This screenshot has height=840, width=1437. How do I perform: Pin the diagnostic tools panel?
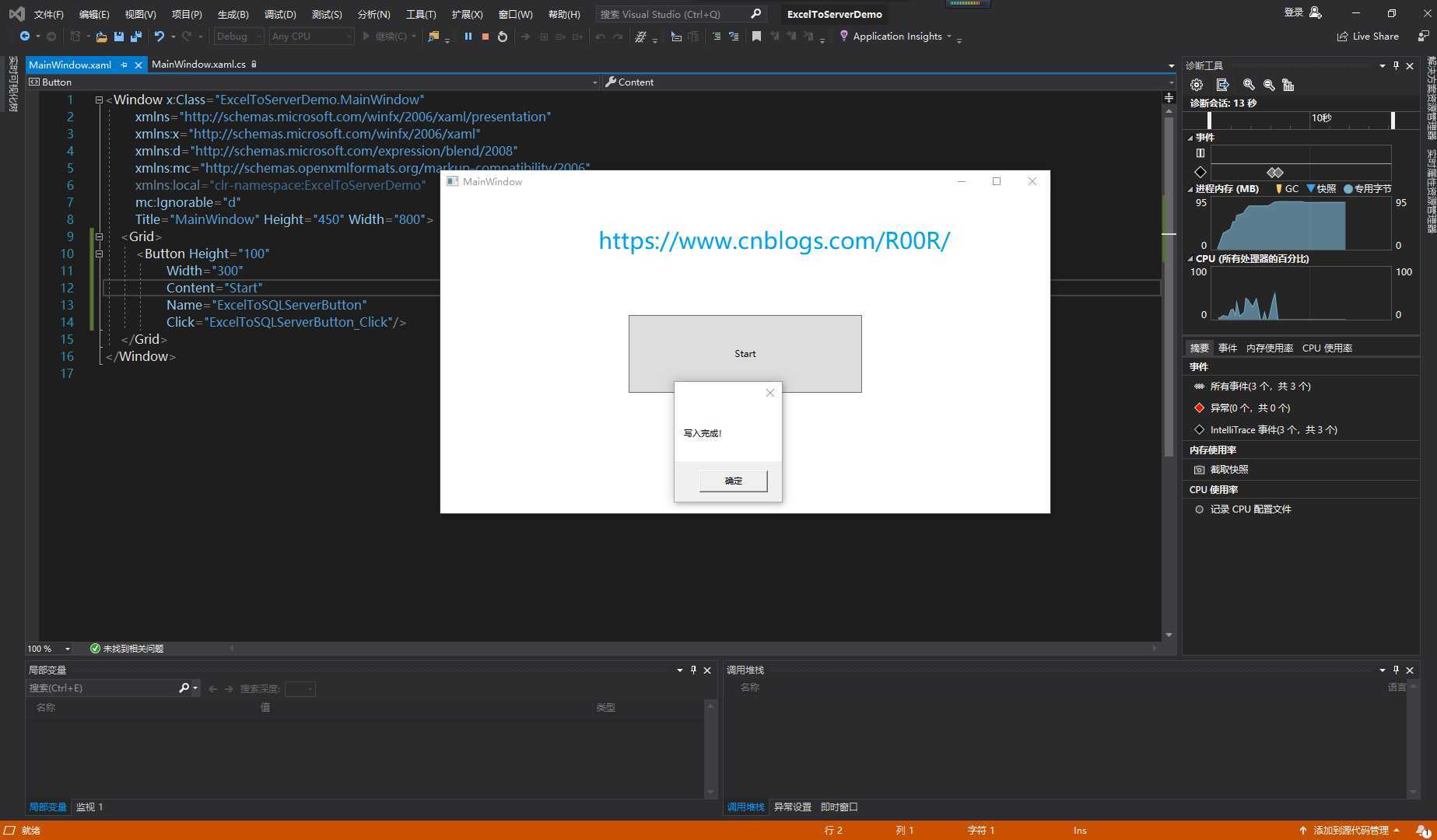coord(1396,66)
